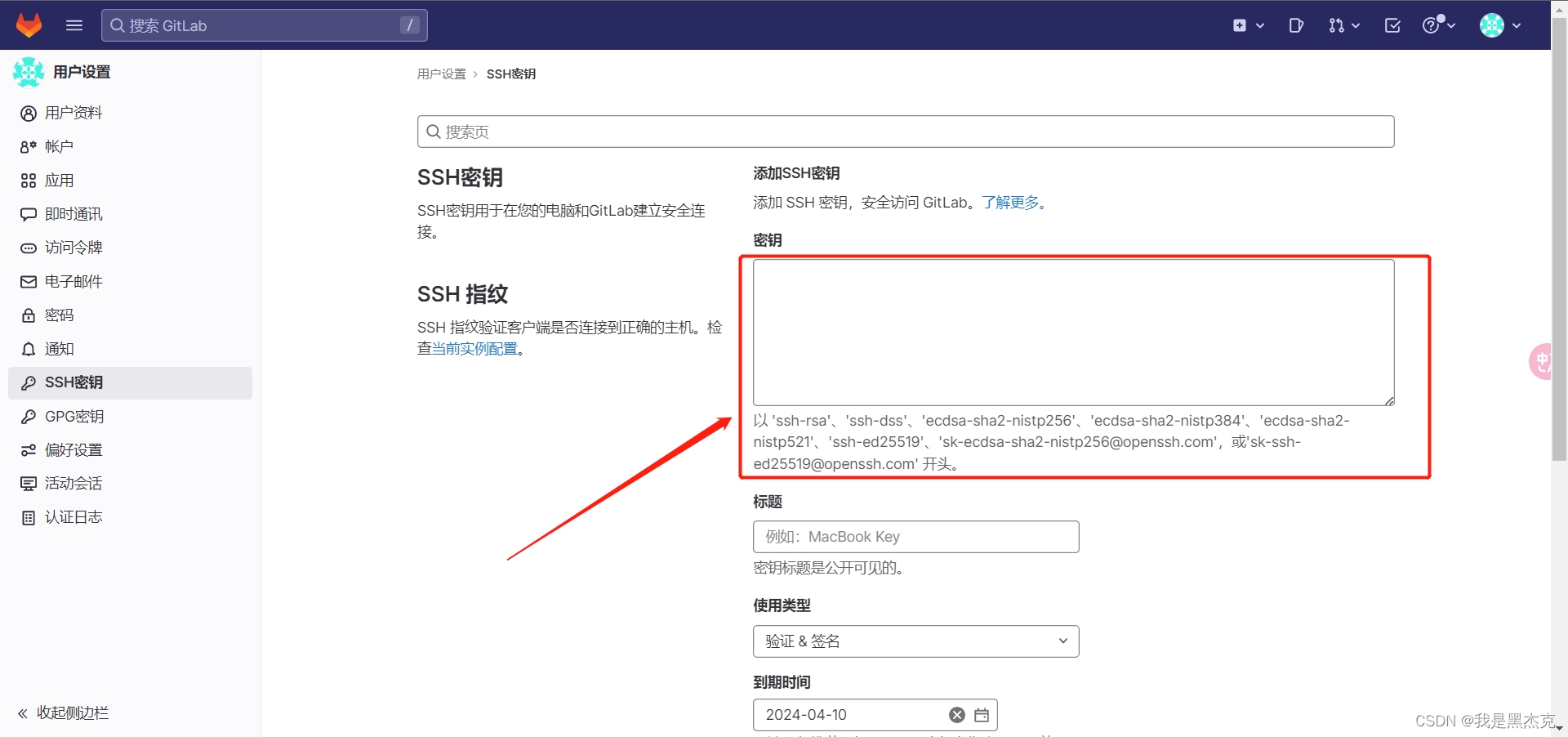Open the hamburger main menu
The height and width of the screenshot is (737, 1568).
point(74,25)
